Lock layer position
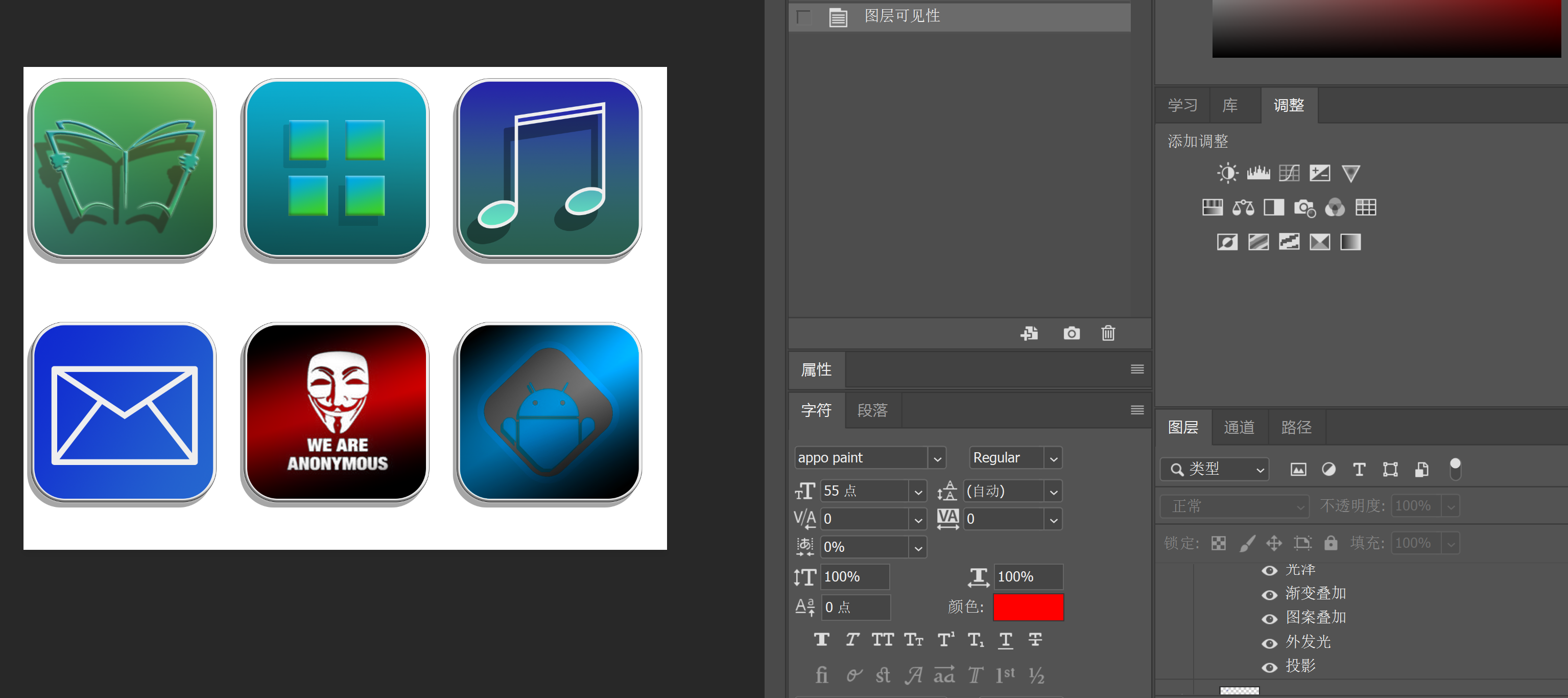This screenshot has width=1568, height=698. [x=1274, y=543]
